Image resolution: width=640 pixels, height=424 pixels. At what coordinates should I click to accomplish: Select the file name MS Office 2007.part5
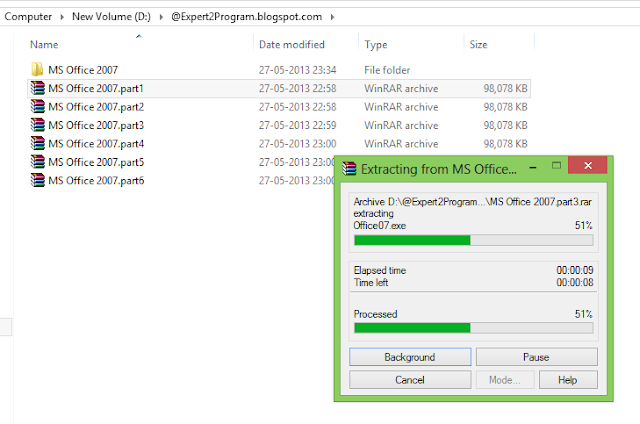point(96,162)
